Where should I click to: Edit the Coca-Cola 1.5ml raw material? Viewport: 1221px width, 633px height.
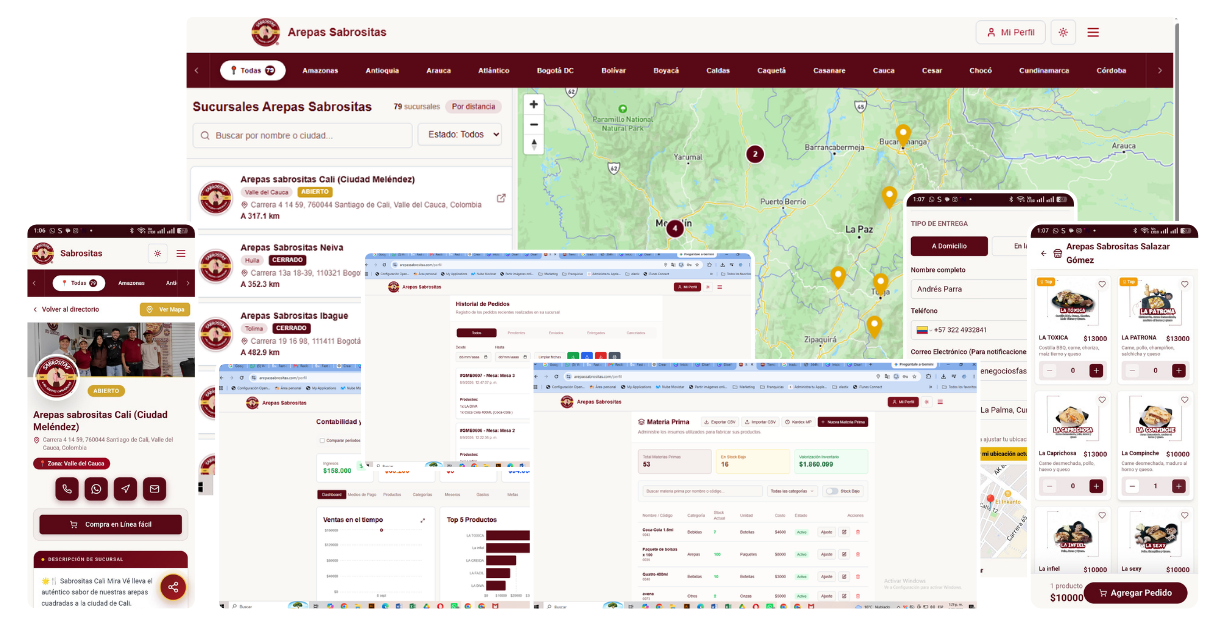(x=844, y=532)
